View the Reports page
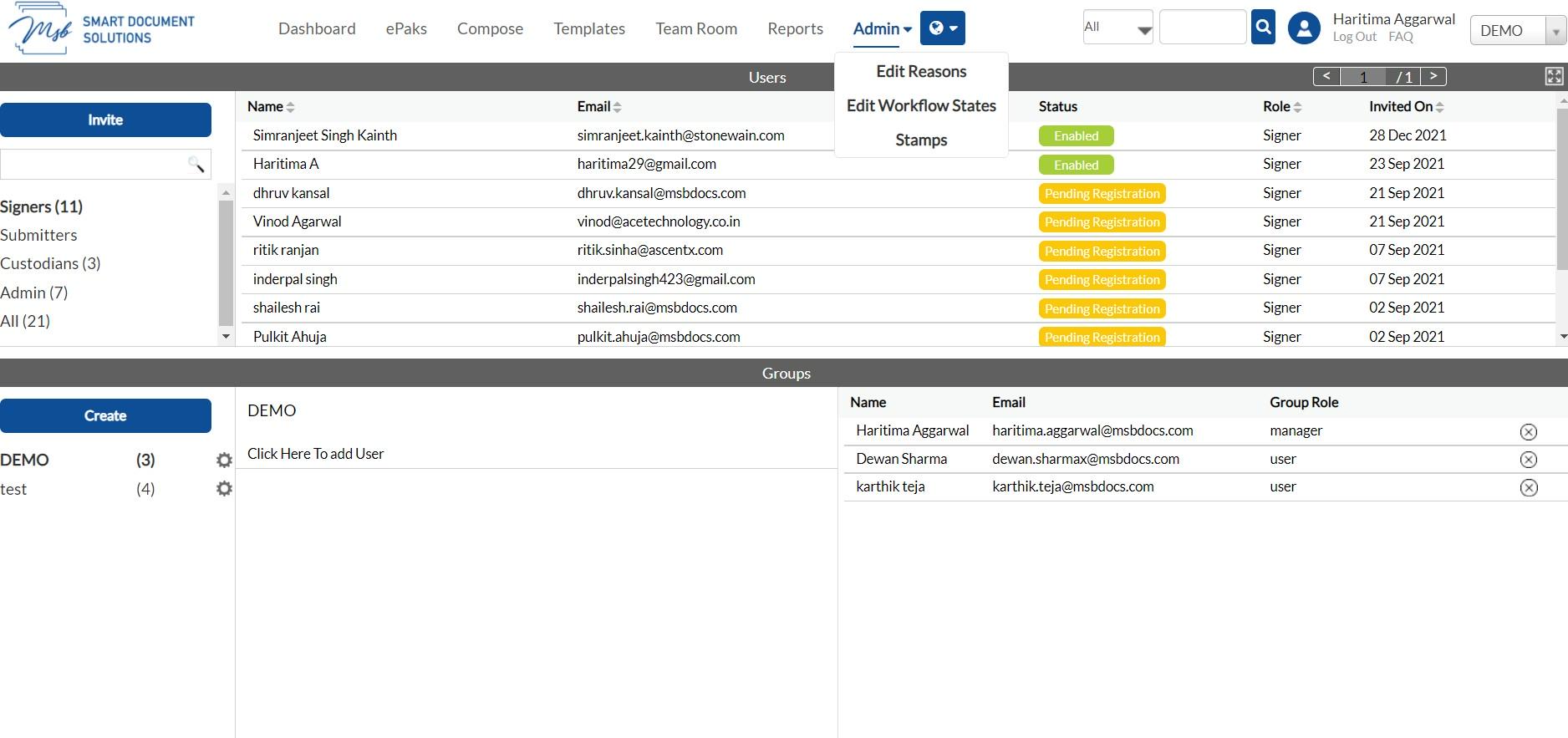Image resolution: width=1568 pixels, height=738 pixels. (795, 28)
